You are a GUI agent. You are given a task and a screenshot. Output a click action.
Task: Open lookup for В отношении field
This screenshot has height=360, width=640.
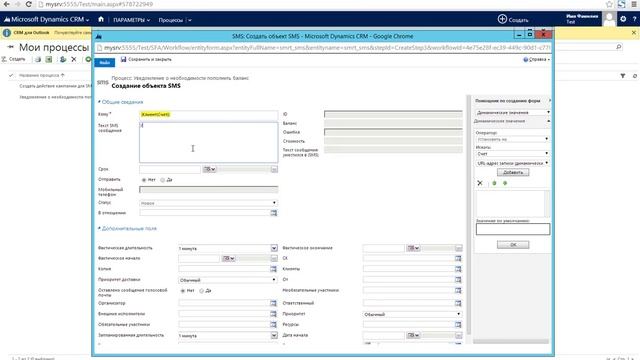coord(273,213)
